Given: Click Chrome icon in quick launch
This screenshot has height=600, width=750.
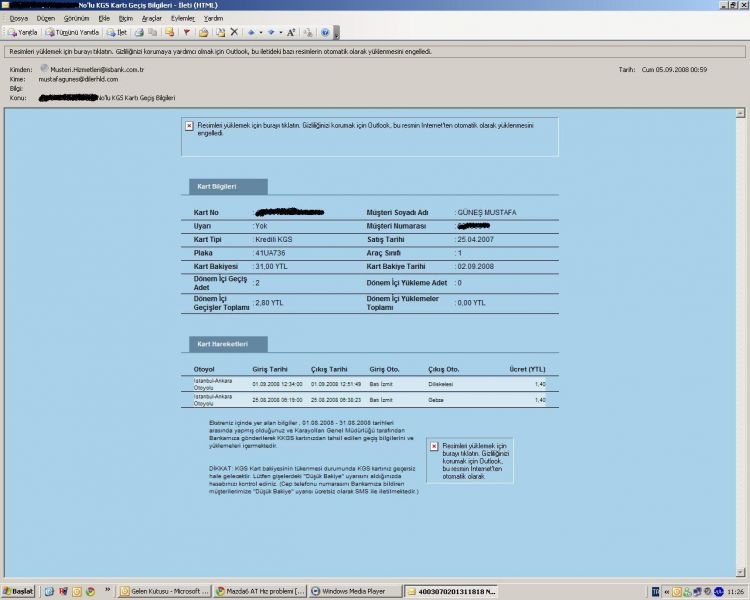Looking at the screenshot, I should pos(90,592).
